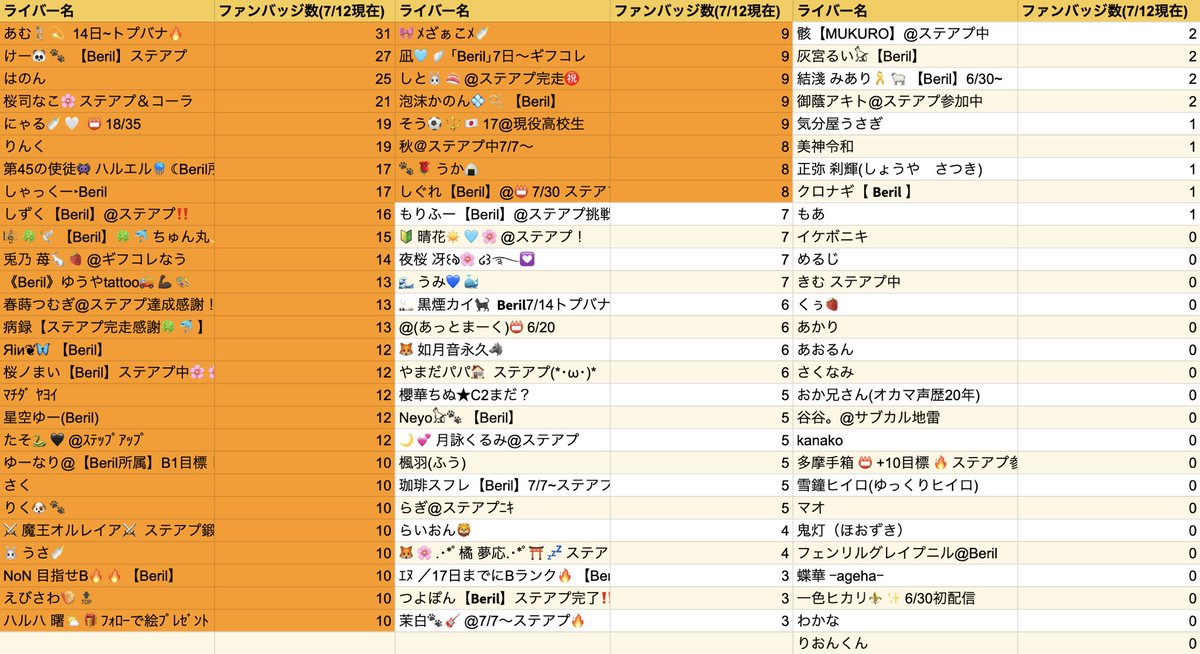1200x654 pixels.
Task: Select the leftmost ライバー名 header cell
Action: (x=107, y=11)
